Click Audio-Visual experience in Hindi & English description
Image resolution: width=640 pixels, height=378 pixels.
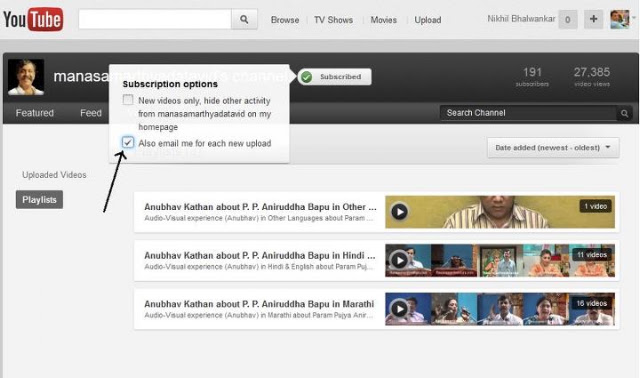point(258,267)
